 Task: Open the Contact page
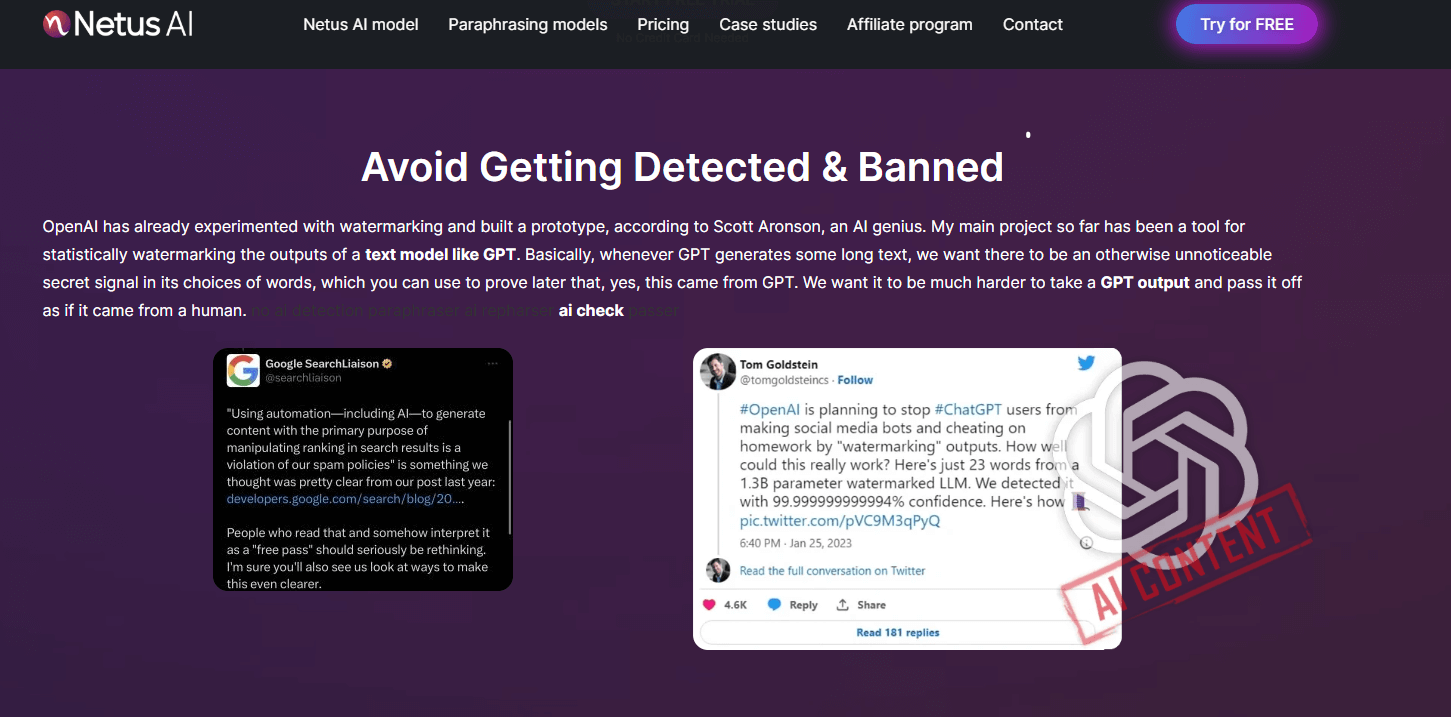coord(1033,24)
